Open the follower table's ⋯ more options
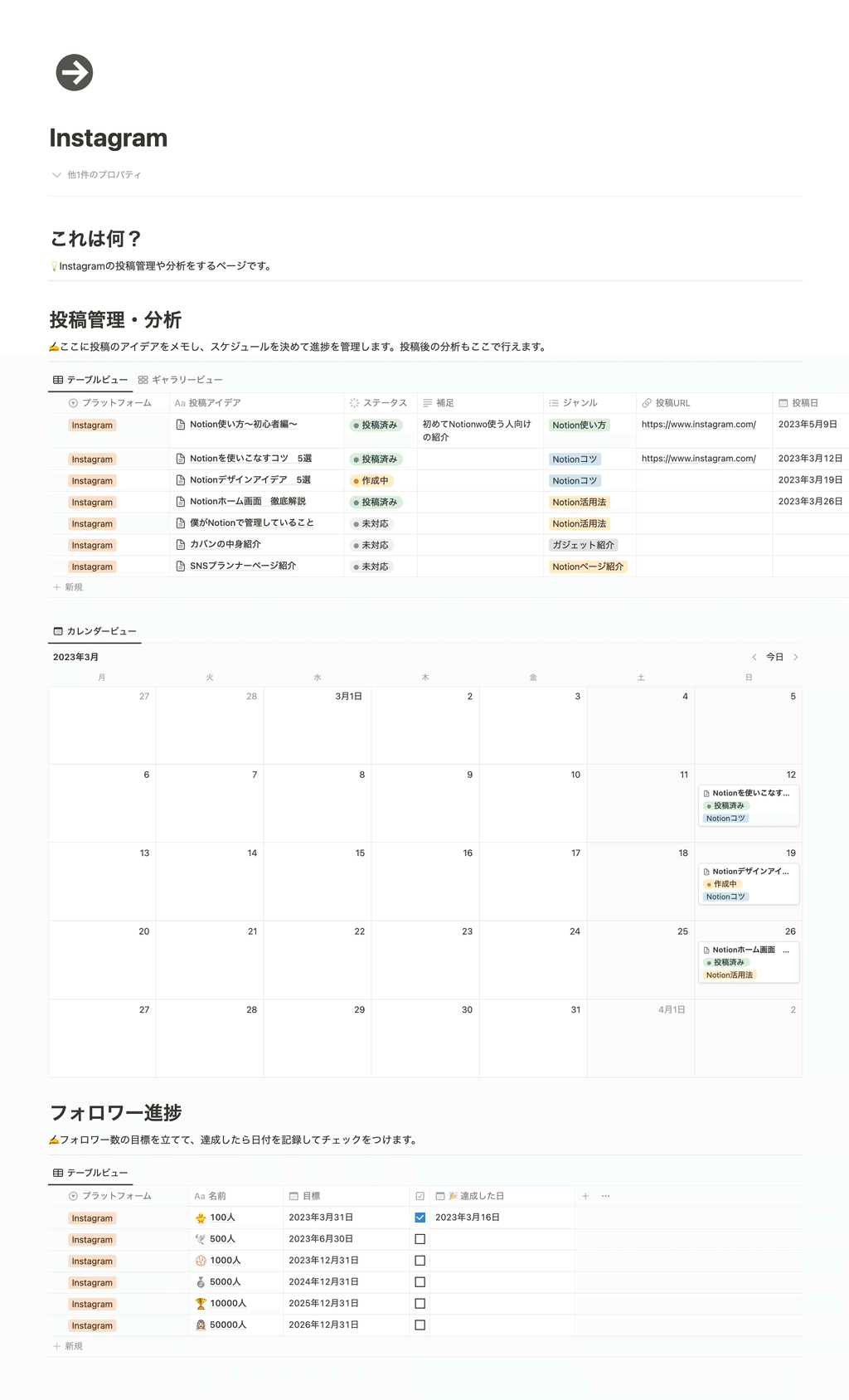The width and height of the screenshot is (849, 1400). coord(606,1196)
